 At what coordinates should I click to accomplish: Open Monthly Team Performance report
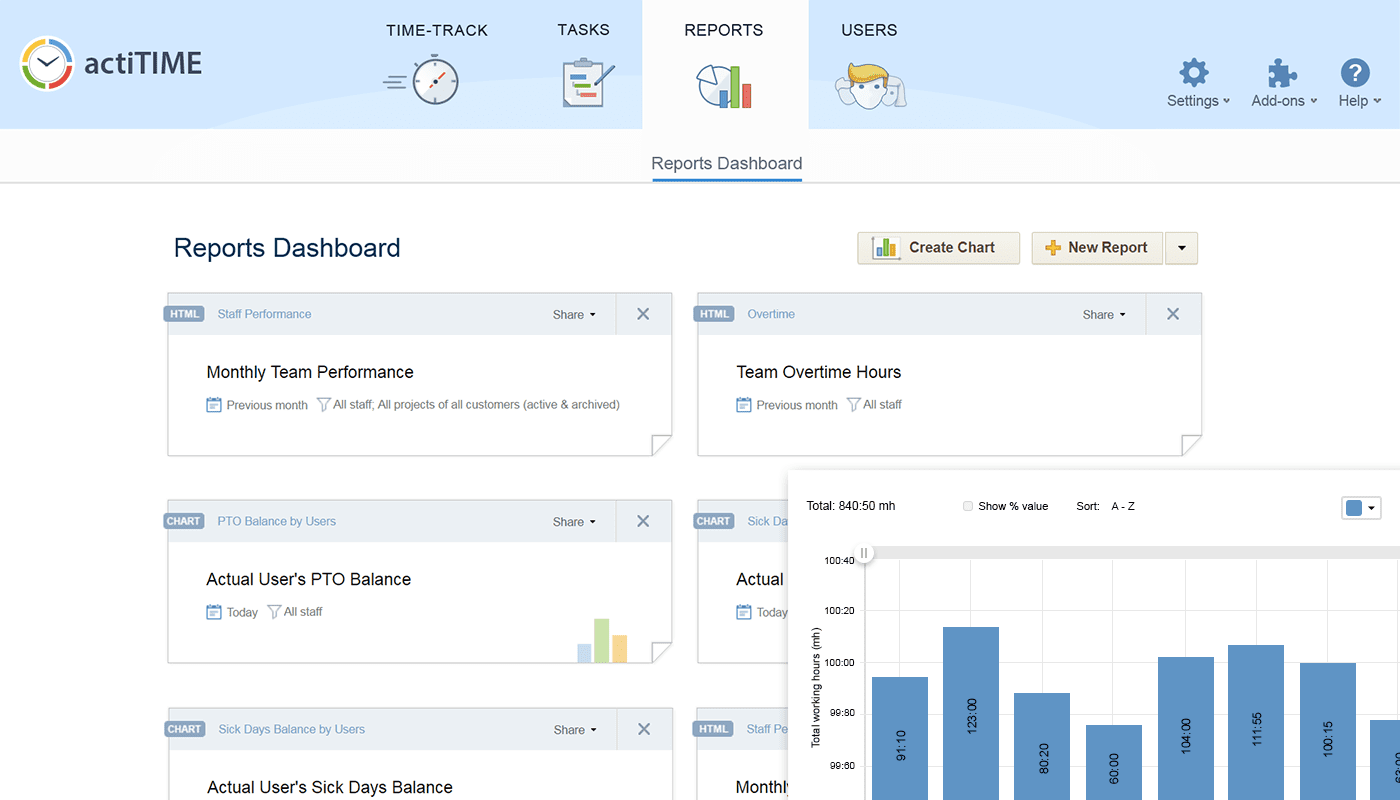(x=310, y=372)
